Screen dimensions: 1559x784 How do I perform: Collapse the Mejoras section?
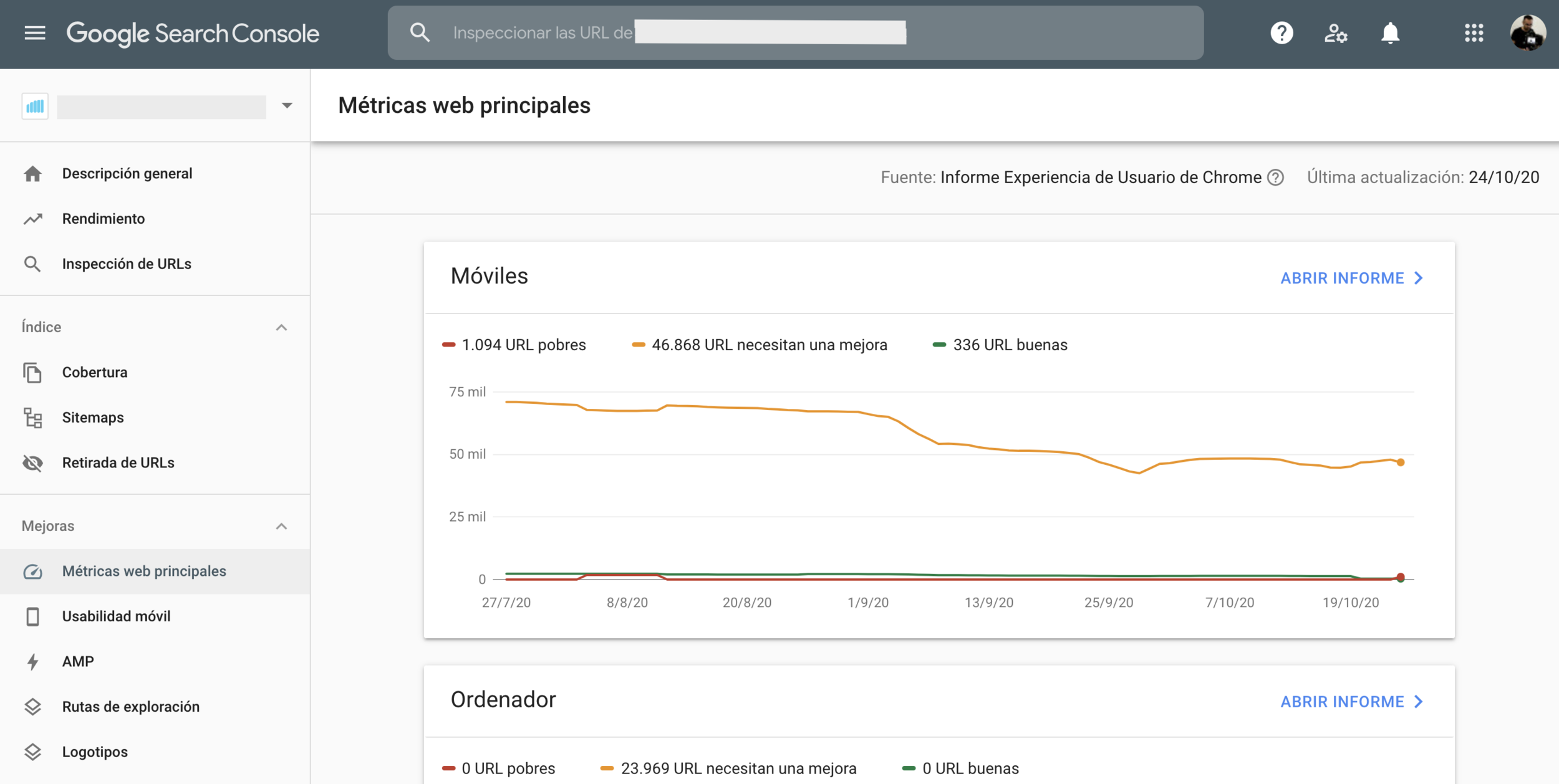[281, 526]
